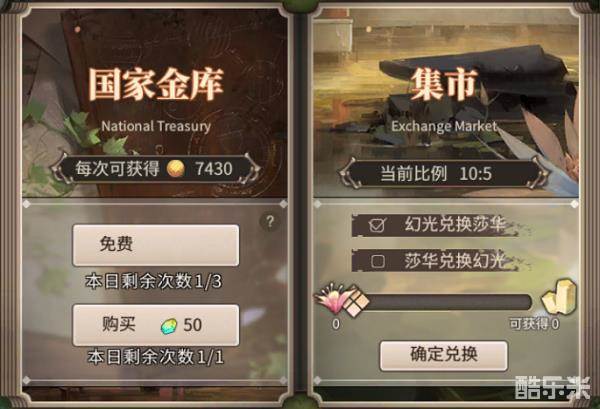600x409 pixels.
Task: Open the question mark help icon
Action: (270, 222)
